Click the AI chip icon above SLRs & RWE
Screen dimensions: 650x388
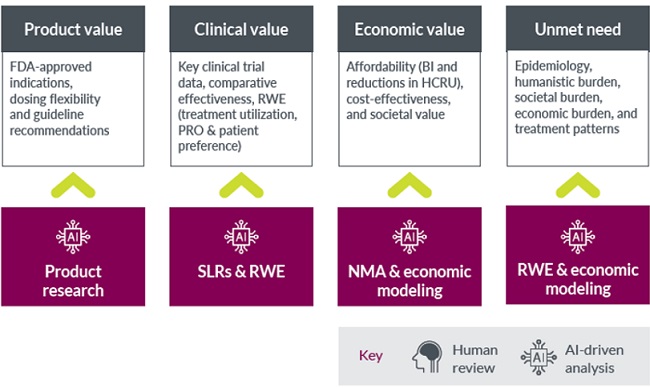241,237
